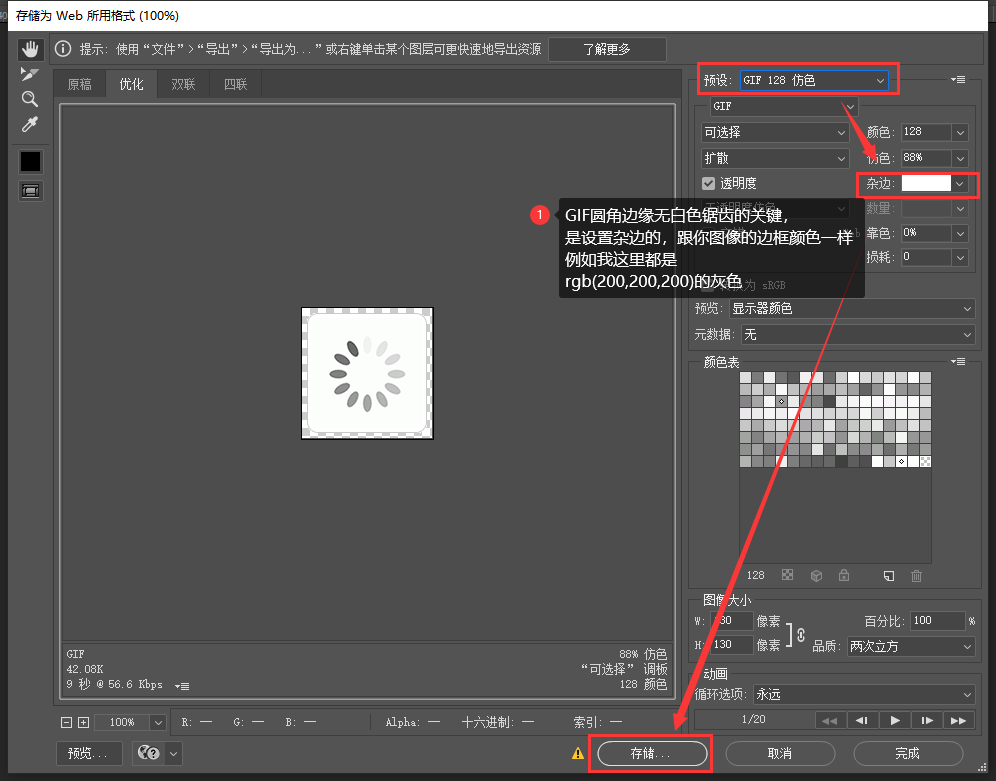Image resolution: width=996 pixels, height=781 pixels.
Task: Click the white 杂边 matte color swatch
Action: pos(926,184)
